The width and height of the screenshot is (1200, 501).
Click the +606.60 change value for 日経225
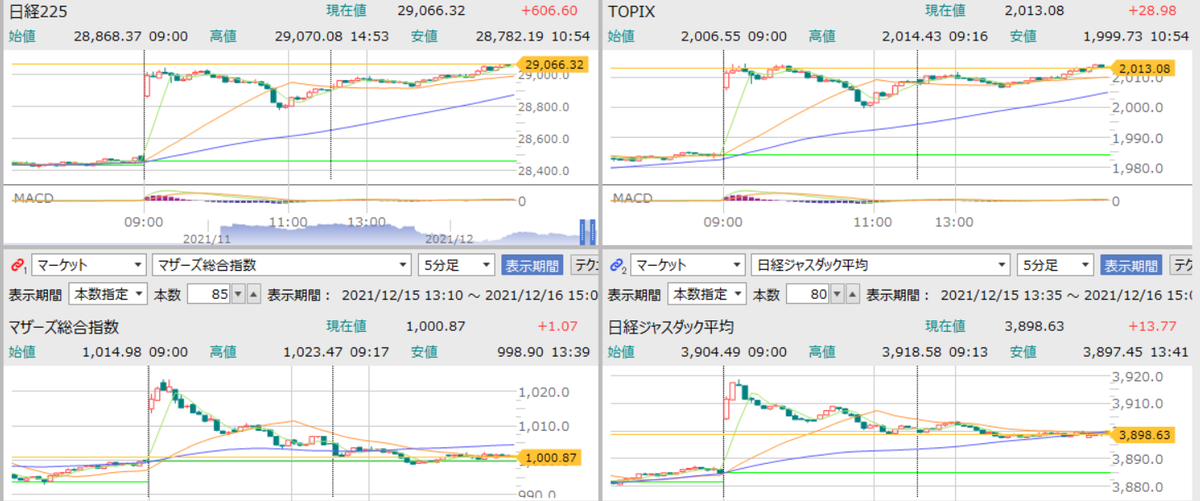[x=549, y=11]
